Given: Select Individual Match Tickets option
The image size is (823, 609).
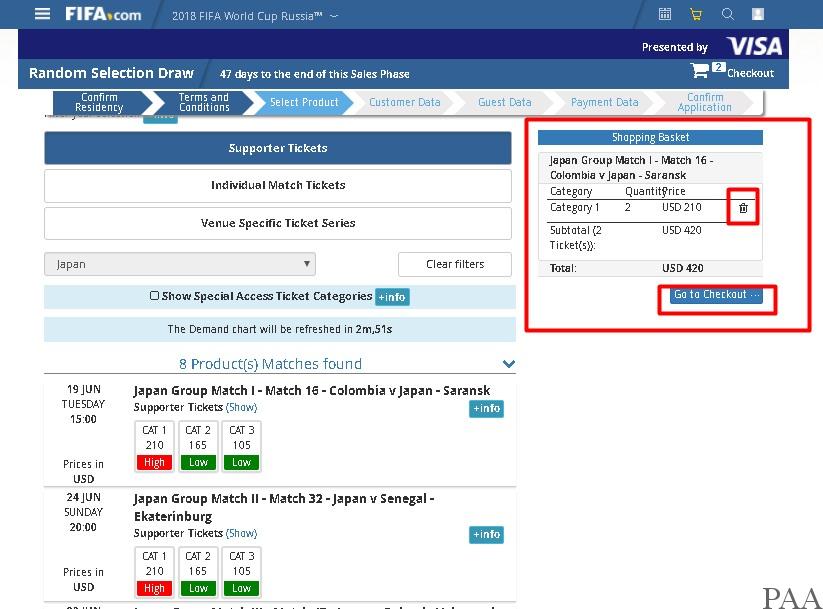Looking at the screenshot, I should tap(278, 185).
